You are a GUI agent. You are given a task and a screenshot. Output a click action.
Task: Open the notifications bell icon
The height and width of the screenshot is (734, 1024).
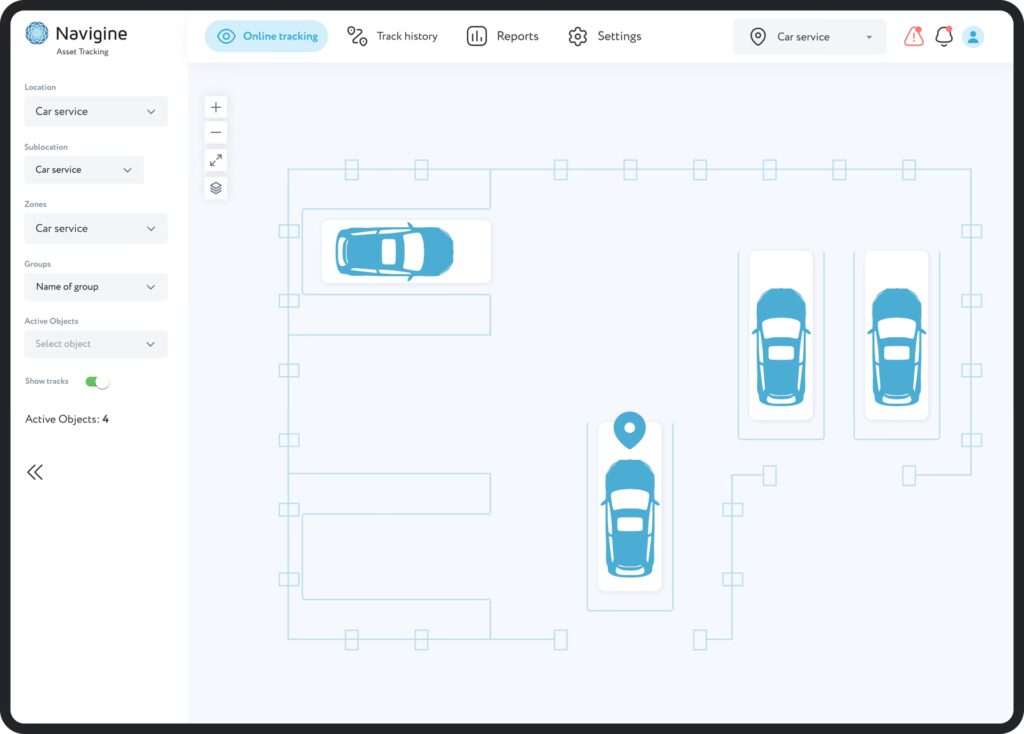(x=943, y=37)
